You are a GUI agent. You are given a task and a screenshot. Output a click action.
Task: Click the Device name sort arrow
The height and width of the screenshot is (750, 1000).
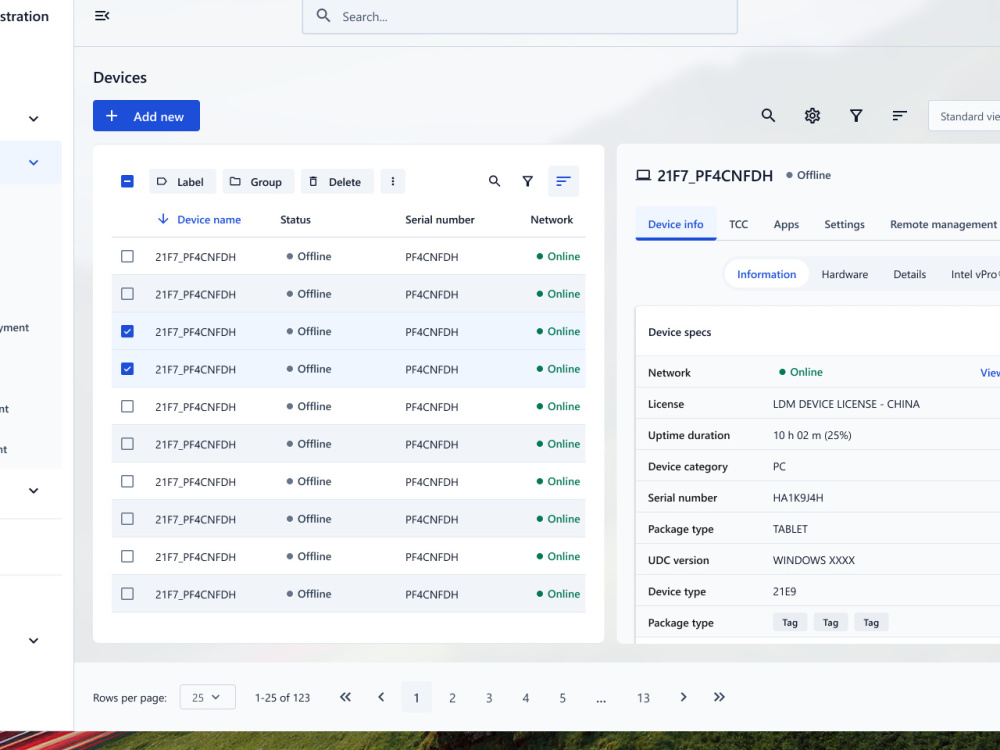[163, 219]
